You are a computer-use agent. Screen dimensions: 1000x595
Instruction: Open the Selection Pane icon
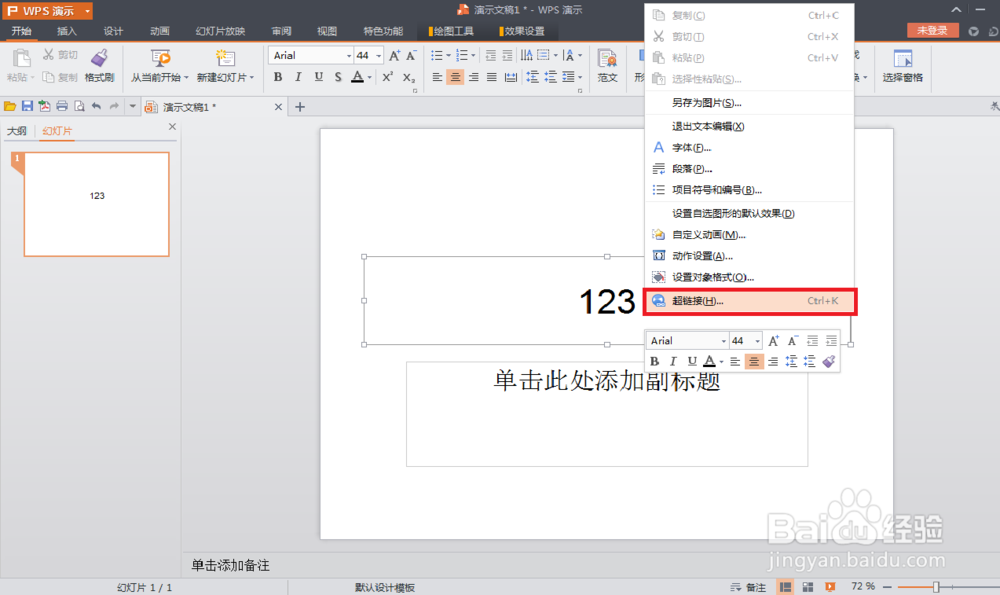902,59
